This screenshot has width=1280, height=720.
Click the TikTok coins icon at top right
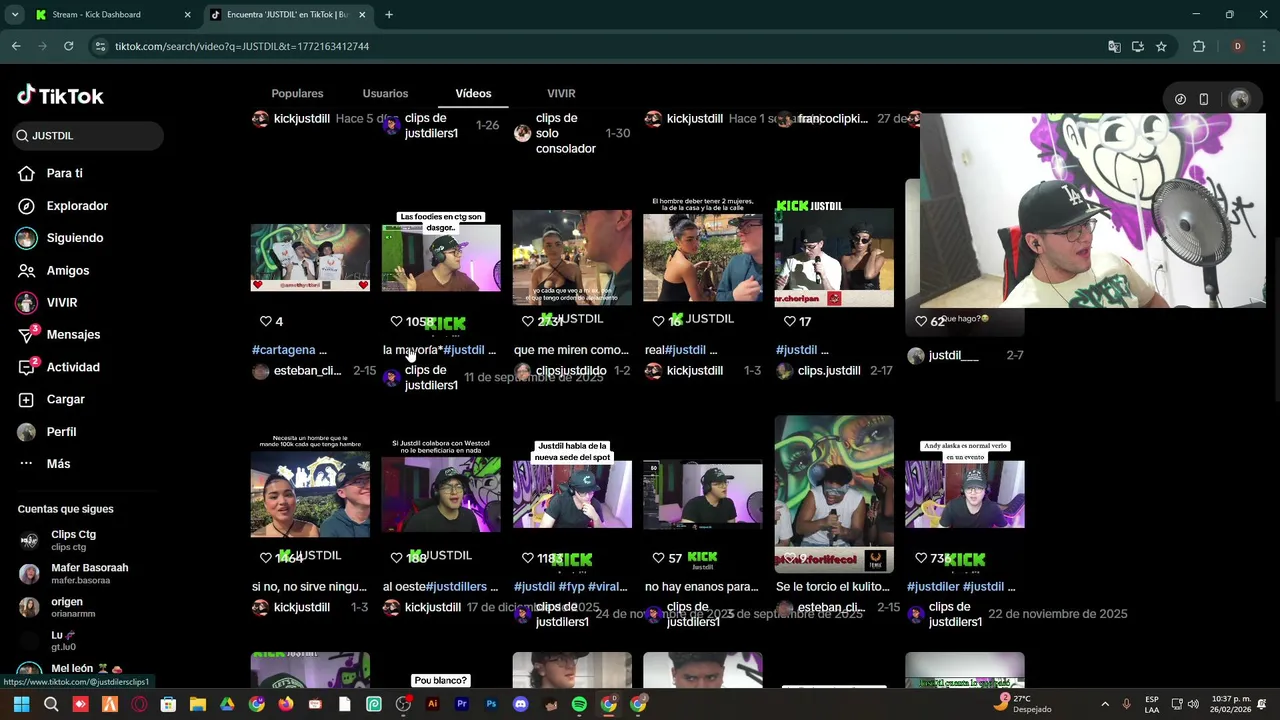pos(1180,99)
